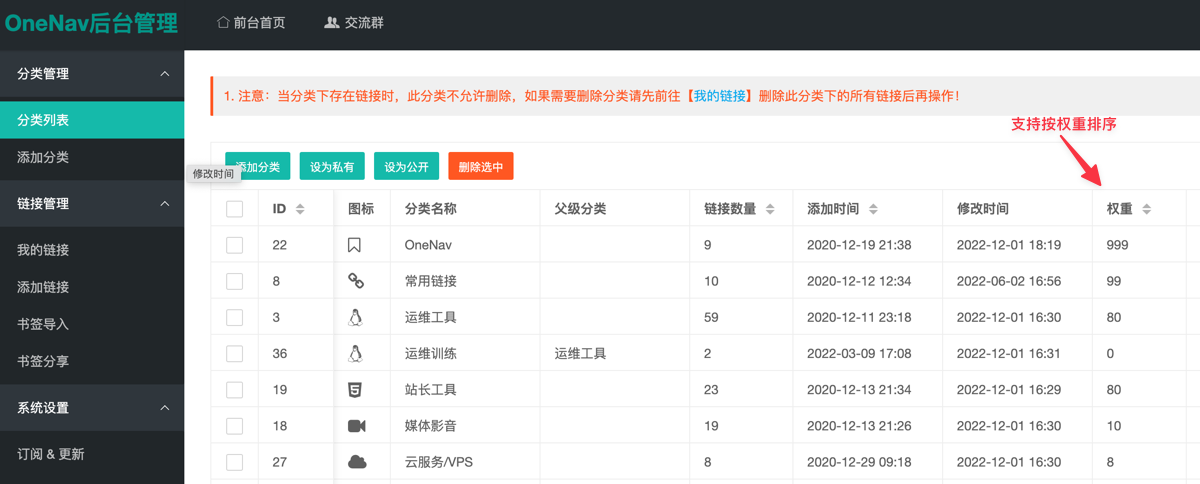Click the OneNav bookmark icon in row 22

pos(354,245)
